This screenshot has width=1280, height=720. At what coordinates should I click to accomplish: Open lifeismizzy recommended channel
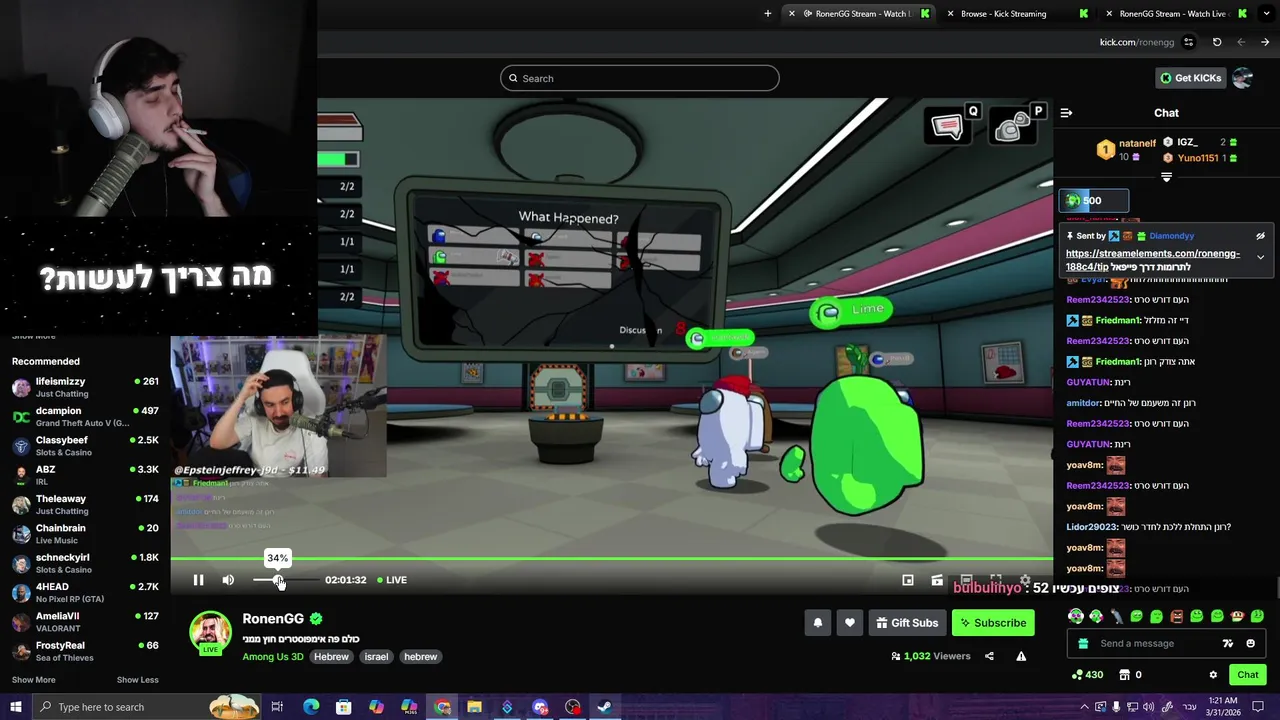coord(85,387)
